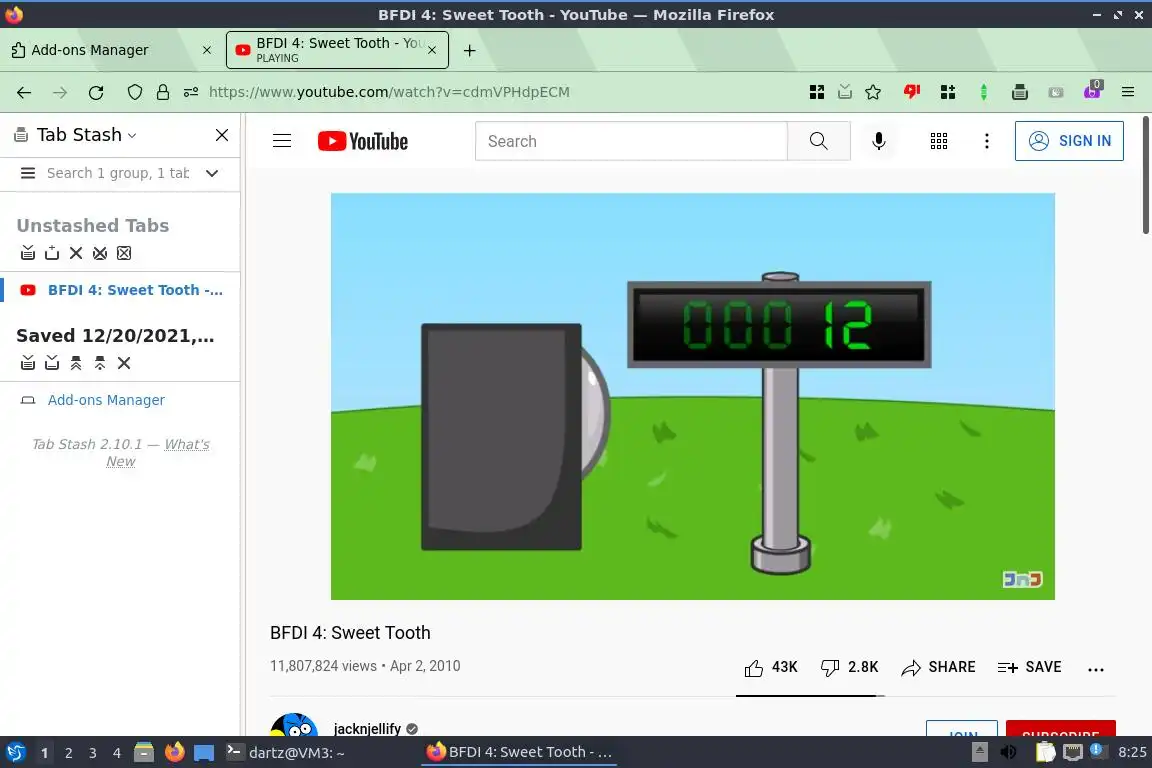This screenshot has width=1152, height=768.
Task: Close the BFDI 4: Sweet Tooth tab
Action: click(432, 50)
